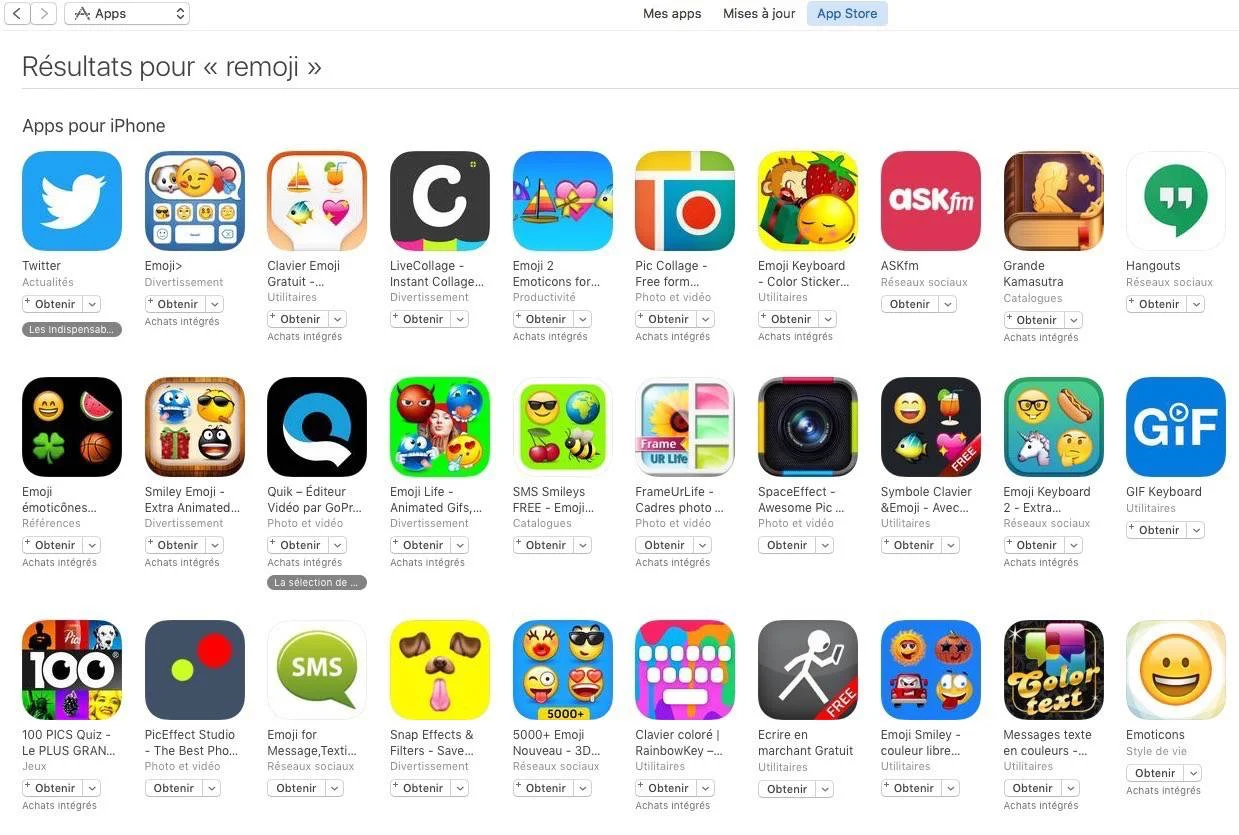The image size is (1239, 835).
Task: Switch to the Mes apps tab
Action: pyautogui.click(x=672, y=14)
